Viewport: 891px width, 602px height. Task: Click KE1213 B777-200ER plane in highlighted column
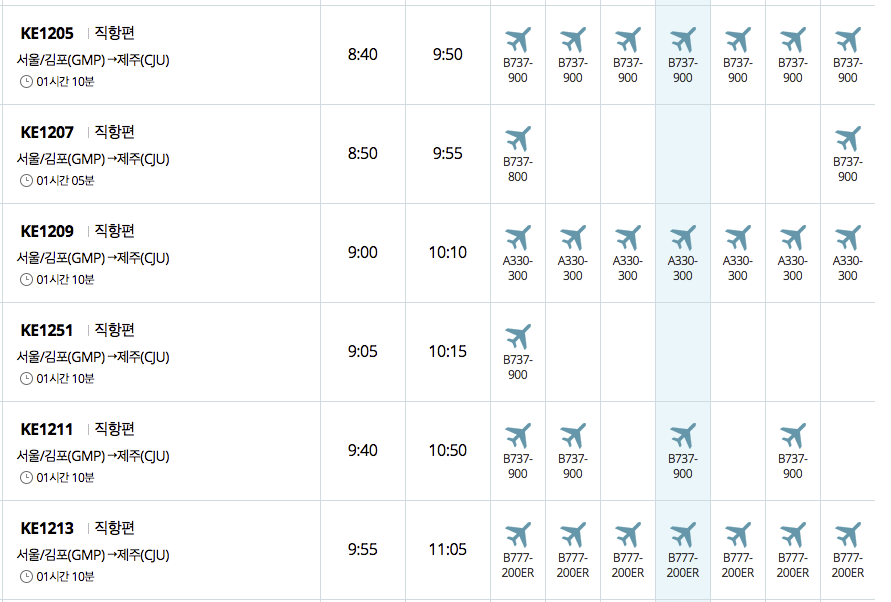tap(682, 535)
